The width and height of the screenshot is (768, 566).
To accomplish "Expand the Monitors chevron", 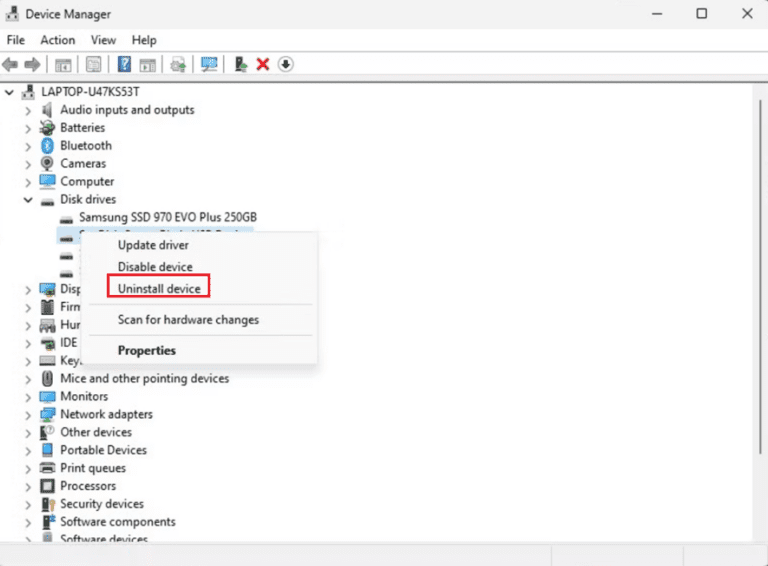I will coord(28,398).
